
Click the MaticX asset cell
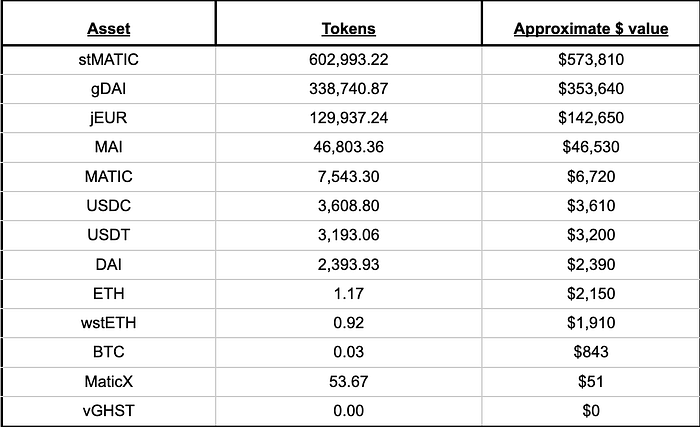click(108, 381)
